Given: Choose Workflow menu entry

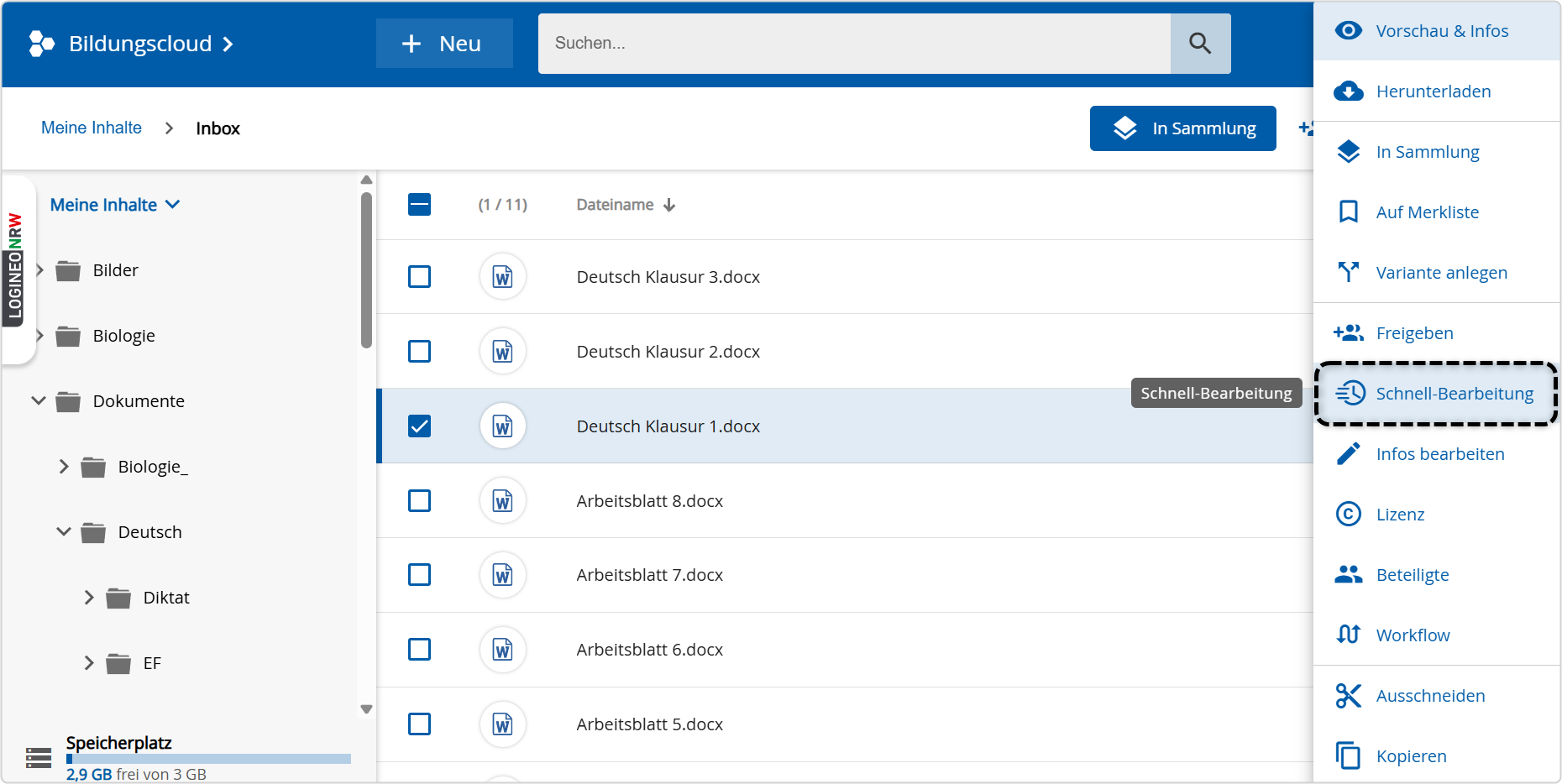Looking at the screenshot, I should pos(1437,635).
